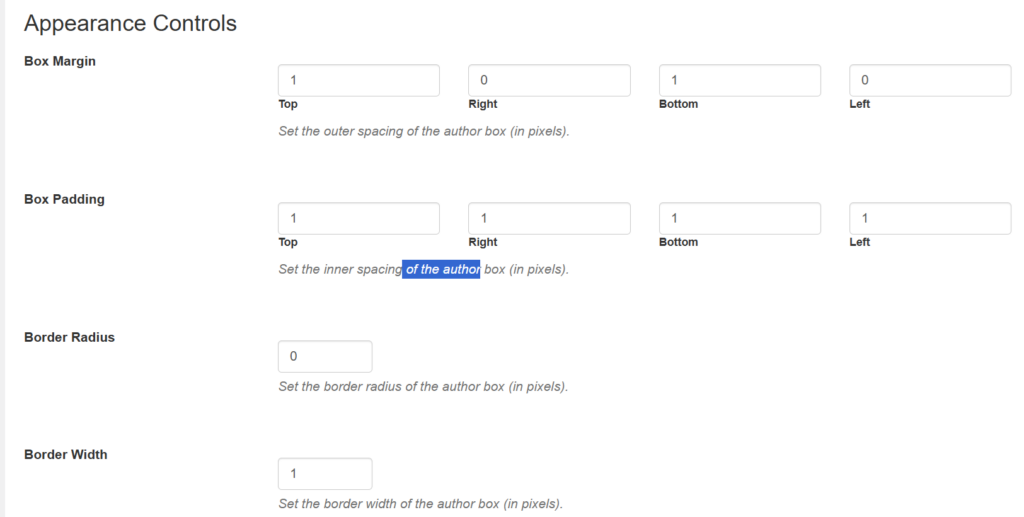Click the Border Radius setting label
Viewport: 1024px width, 517px height.
click(x=69, y=337)
